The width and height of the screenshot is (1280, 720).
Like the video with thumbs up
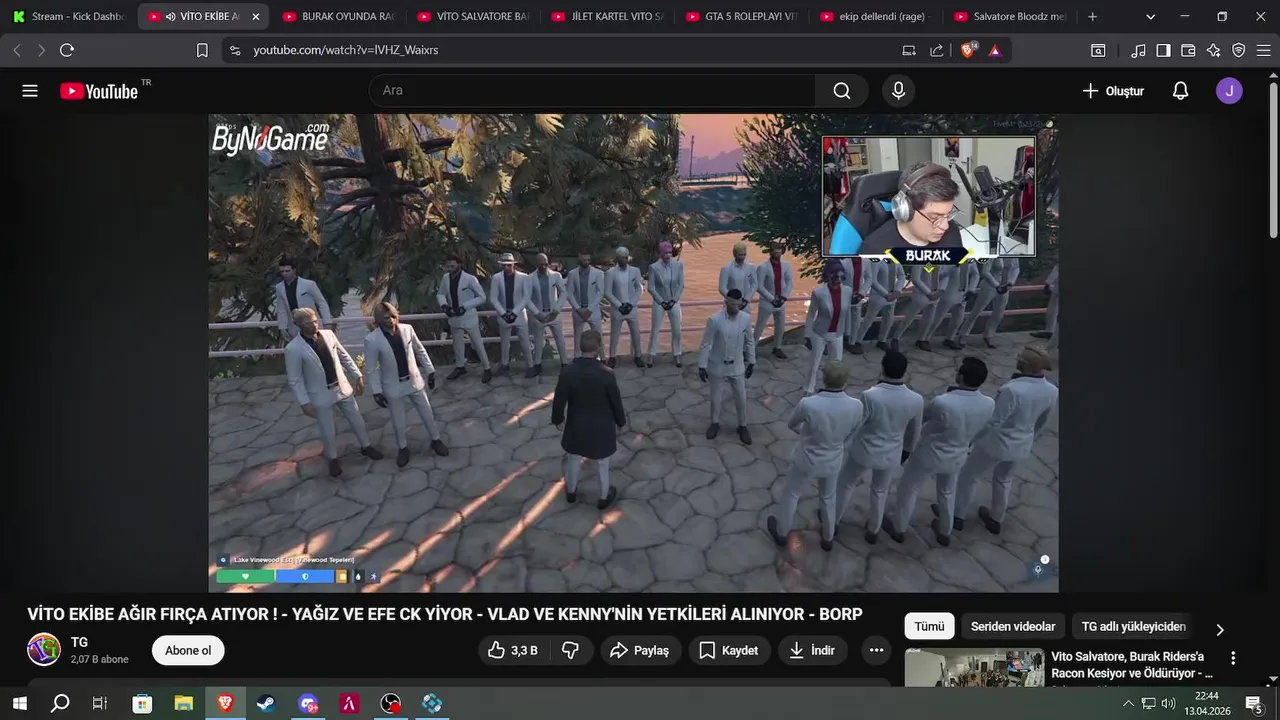click(512, 650)
